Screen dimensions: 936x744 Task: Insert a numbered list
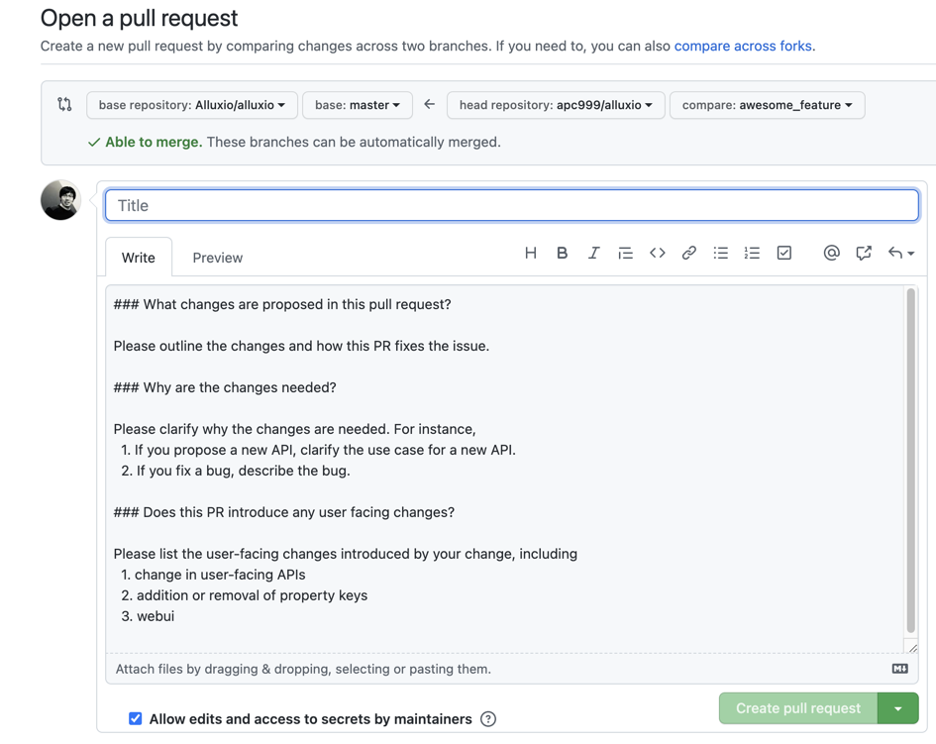[x=752, y=253]
